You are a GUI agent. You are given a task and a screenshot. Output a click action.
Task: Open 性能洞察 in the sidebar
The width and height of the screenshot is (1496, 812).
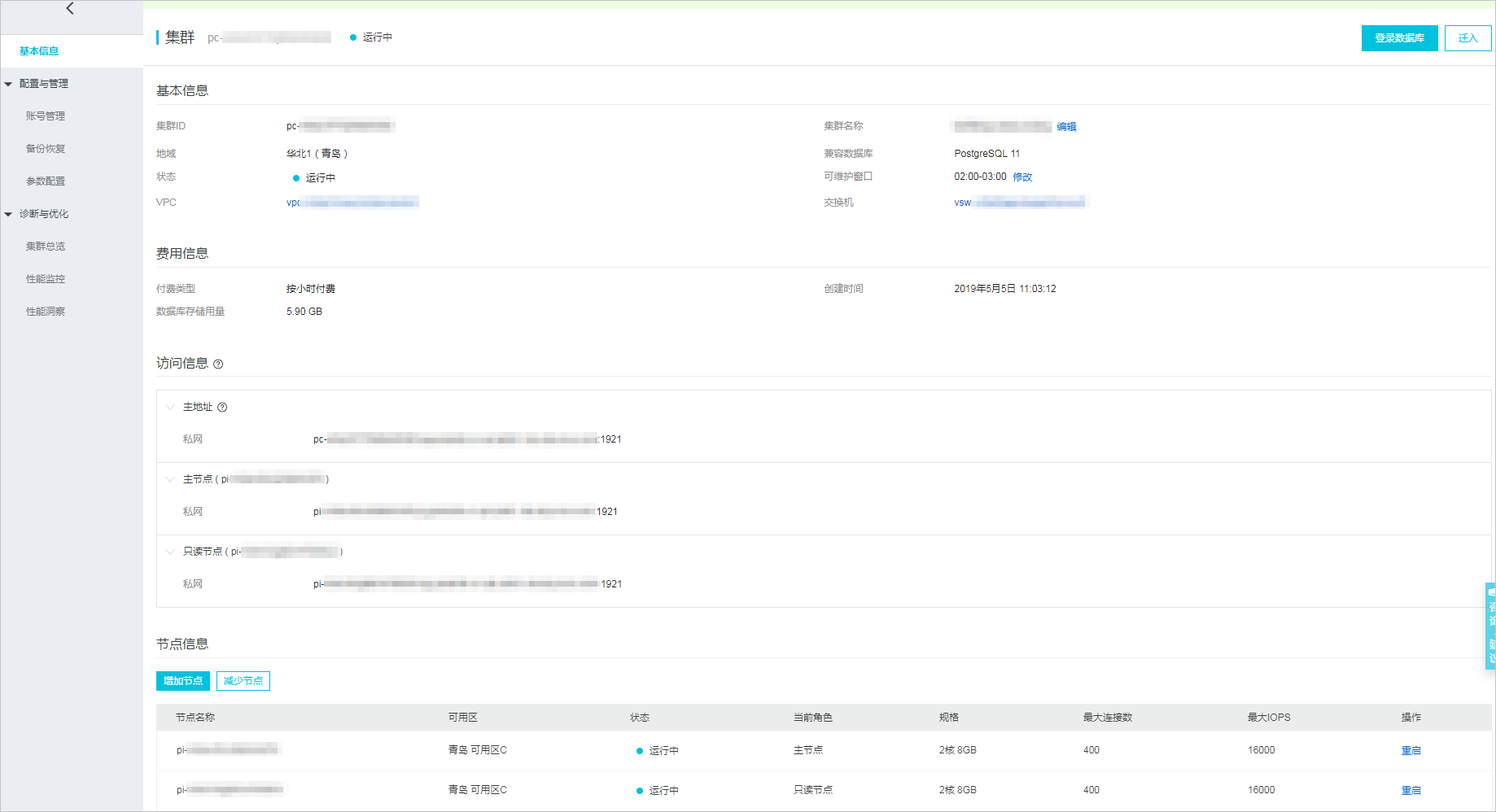point(46,312)
